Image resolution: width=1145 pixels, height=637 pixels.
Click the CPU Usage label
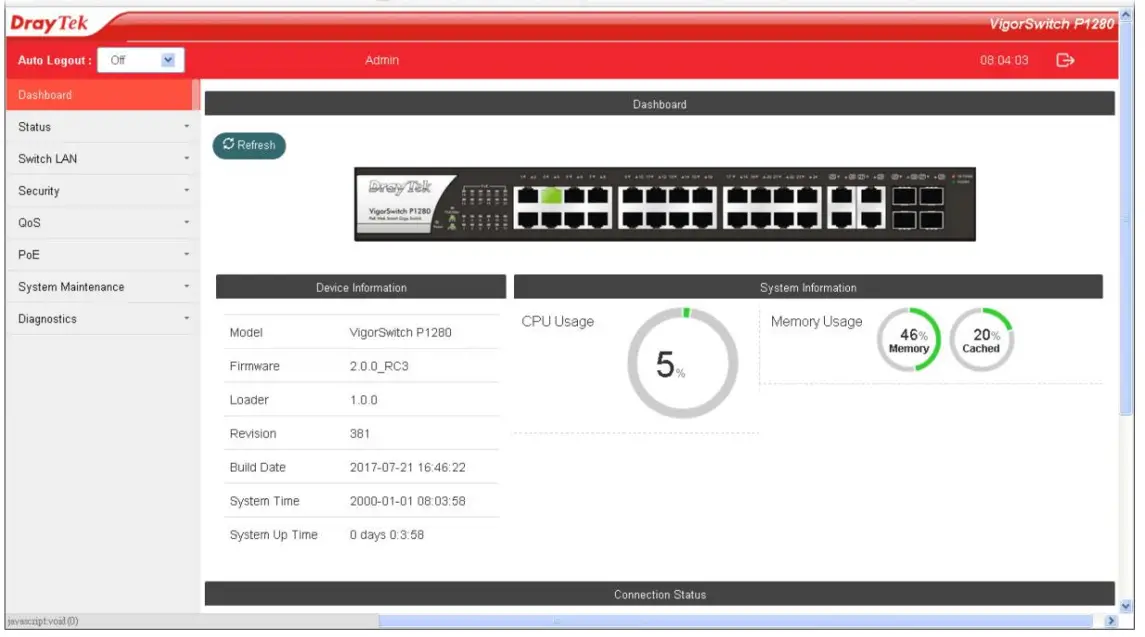557,321
